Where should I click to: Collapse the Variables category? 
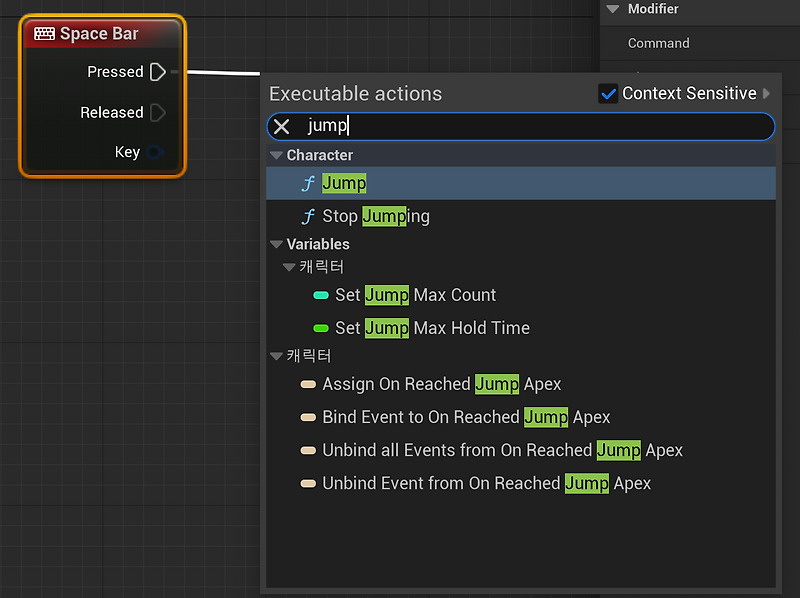click(x=275, y=244)
